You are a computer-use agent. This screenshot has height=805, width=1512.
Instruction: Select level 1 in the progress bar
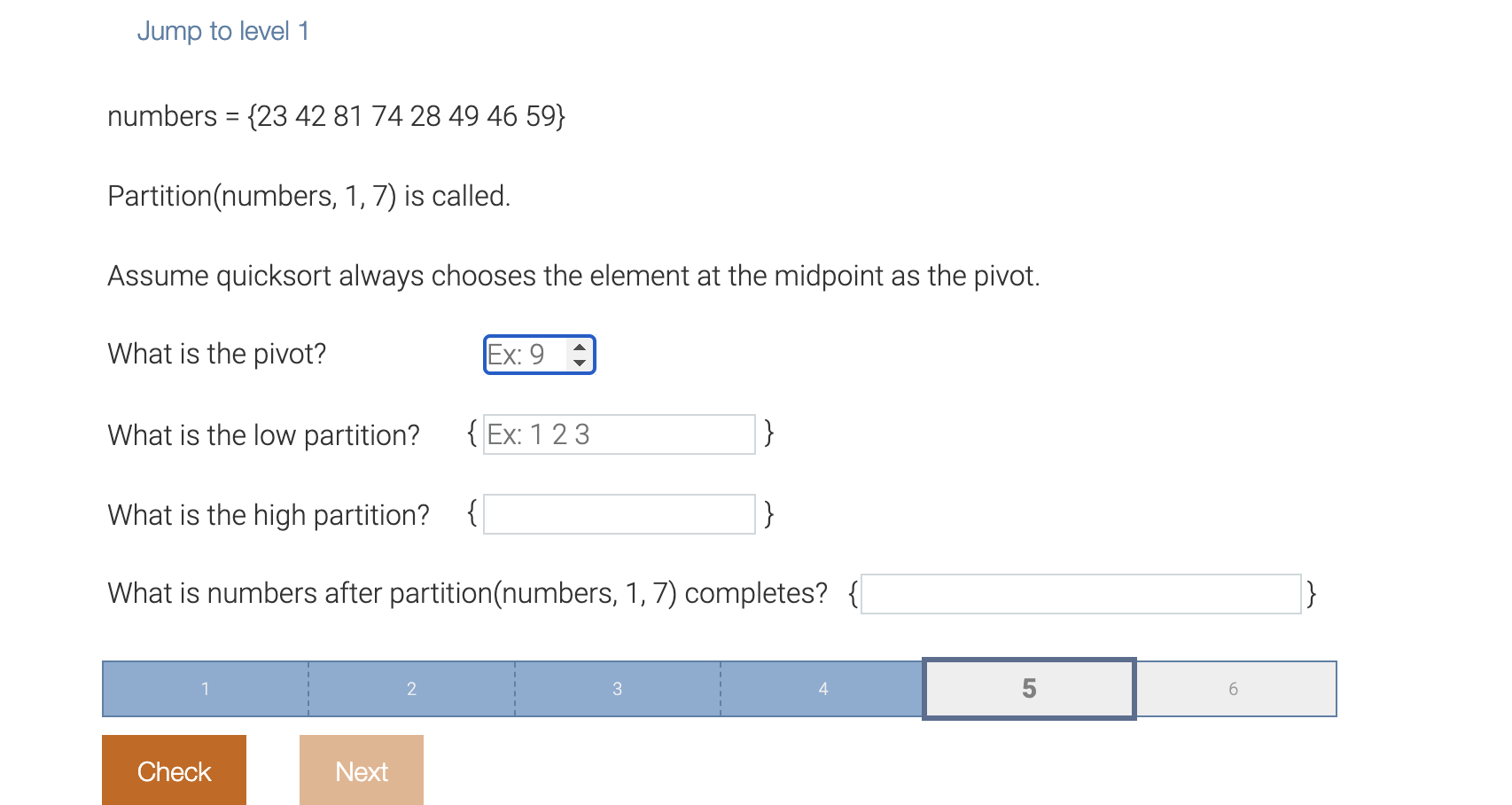click(x=205, y=689)
